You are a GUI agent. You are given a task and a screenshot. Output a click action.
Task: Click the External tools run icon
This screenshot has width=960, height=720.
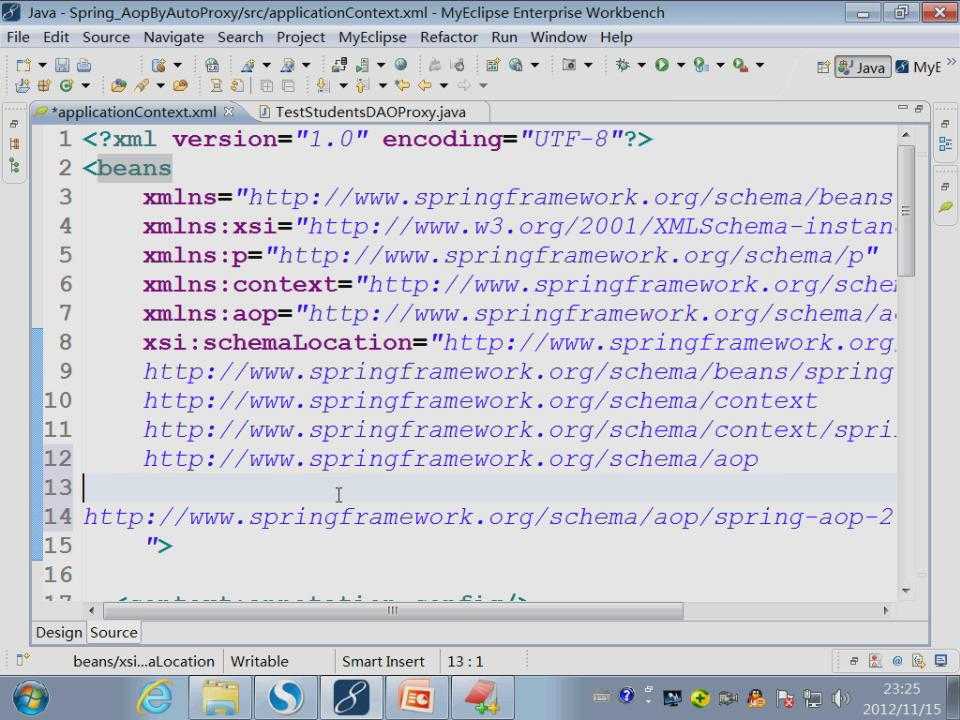740,64
